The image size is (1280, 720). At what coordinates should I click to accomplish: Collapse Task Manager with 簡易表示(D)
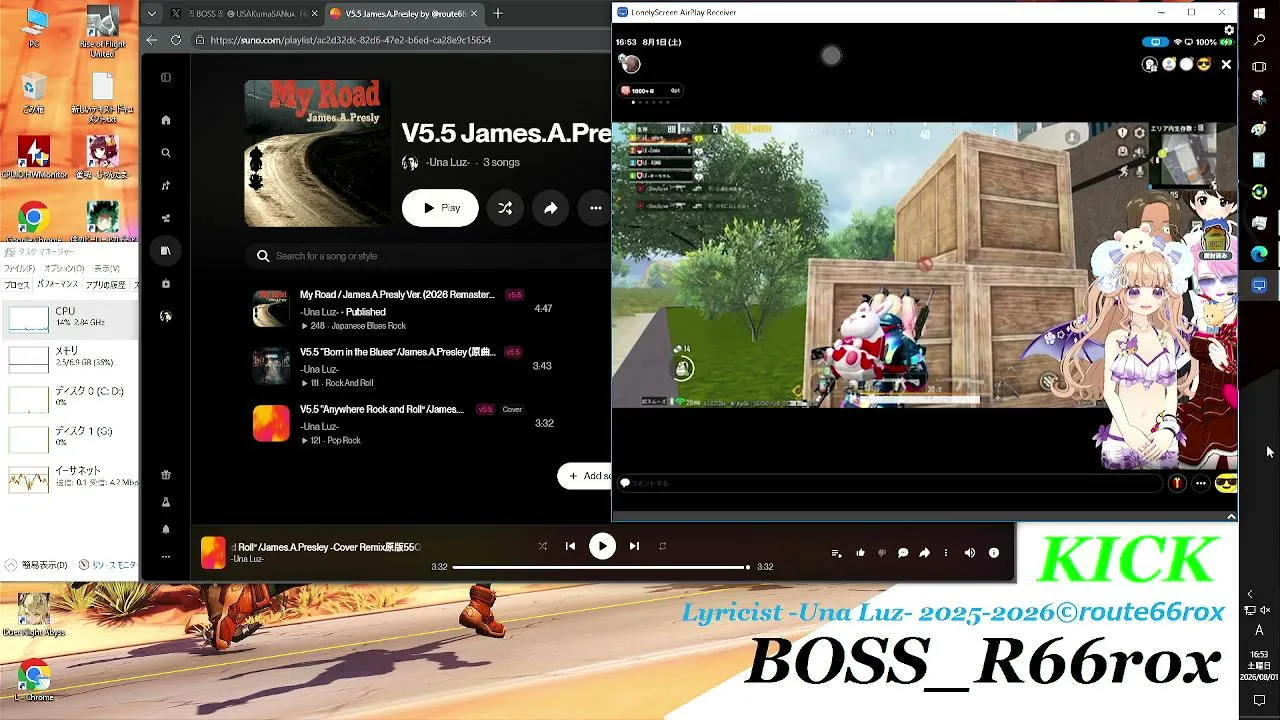point(38,565)
